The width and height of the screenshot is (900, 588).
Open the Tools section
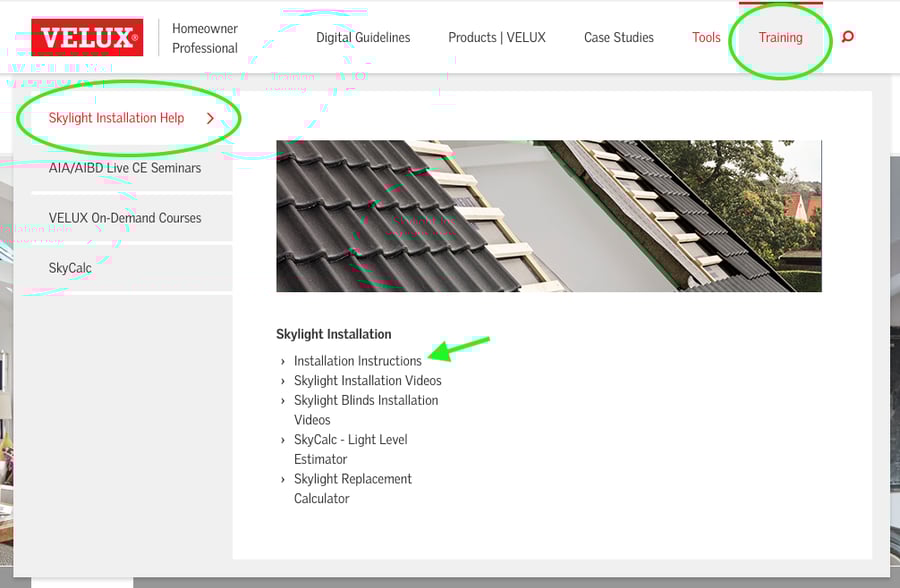pos(706,37)
